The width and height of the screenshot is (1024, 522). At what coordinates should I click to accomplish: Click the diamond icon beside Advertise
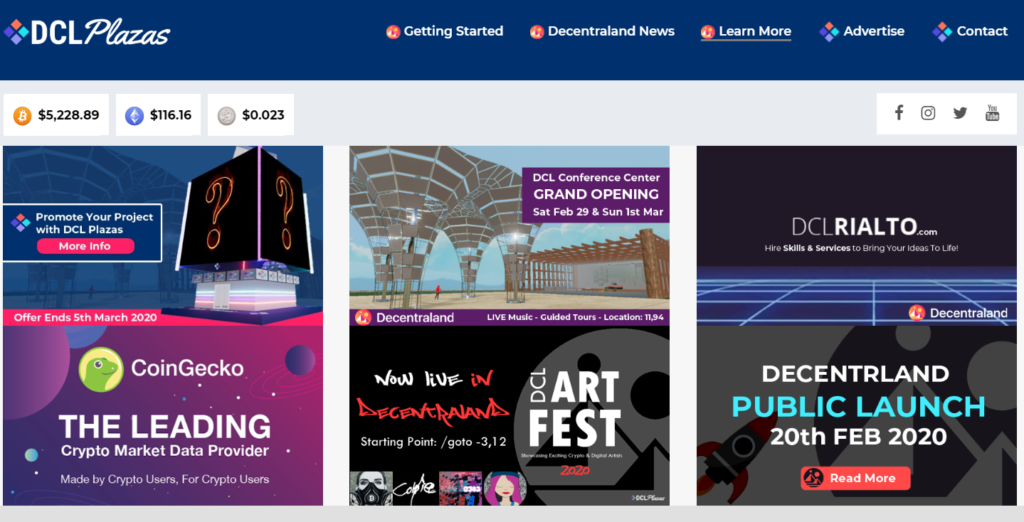pos(829,31)
